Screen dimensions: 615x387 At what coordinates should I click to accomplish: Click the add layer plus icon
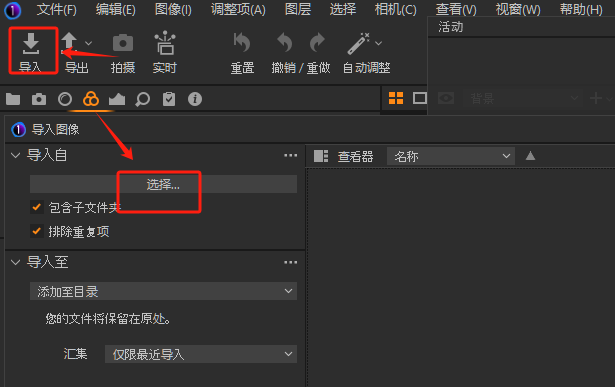tap(596, 98)
